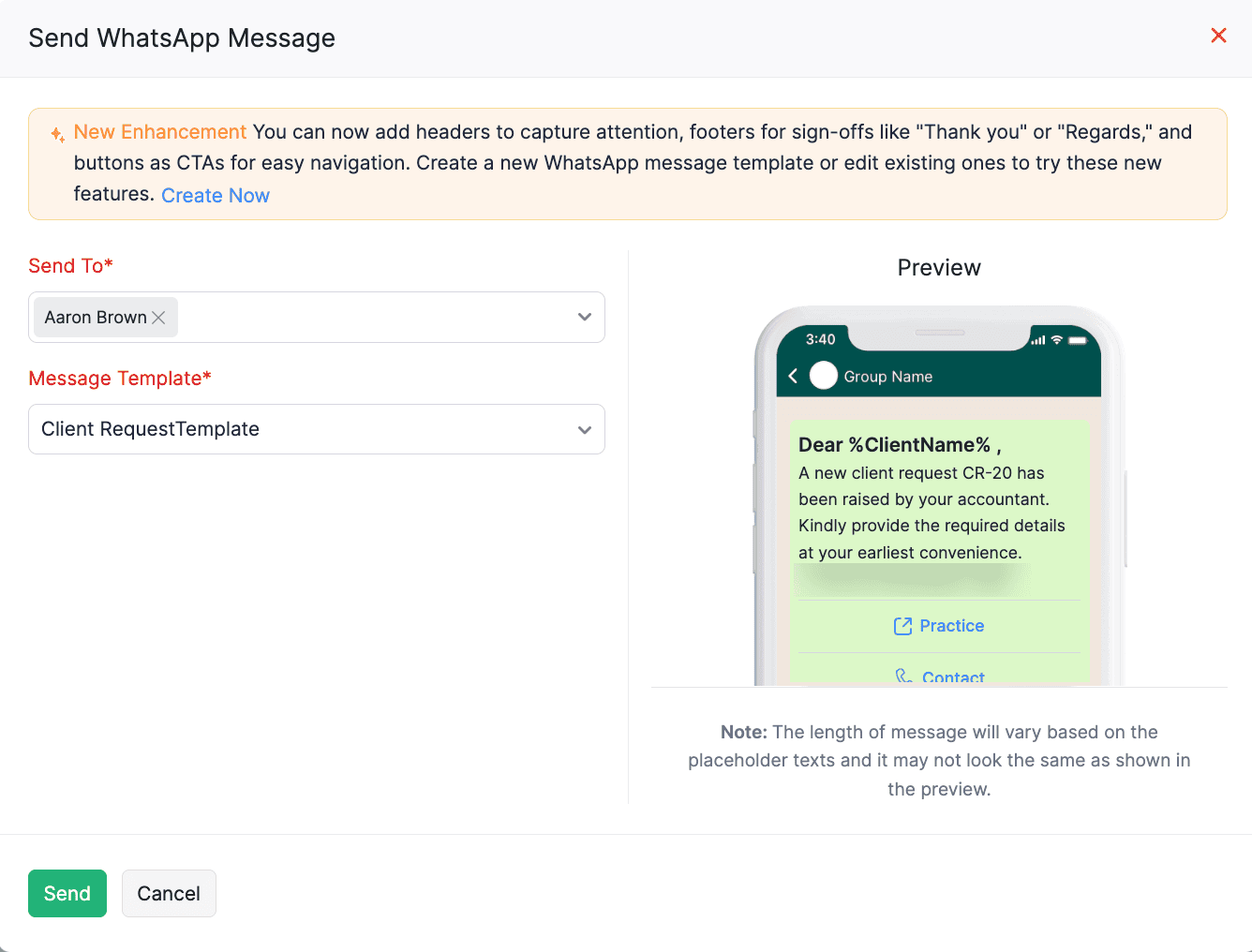Remove Aaron Brown using the X icon

coord(158,317)
